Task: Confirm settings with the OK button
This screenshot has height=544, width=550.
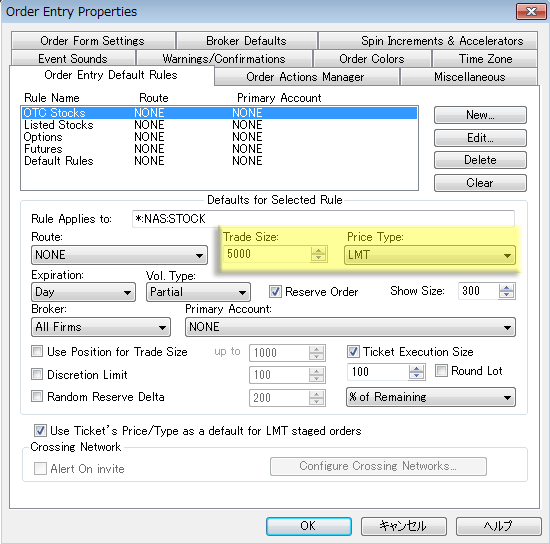Action: coord(309,526)
